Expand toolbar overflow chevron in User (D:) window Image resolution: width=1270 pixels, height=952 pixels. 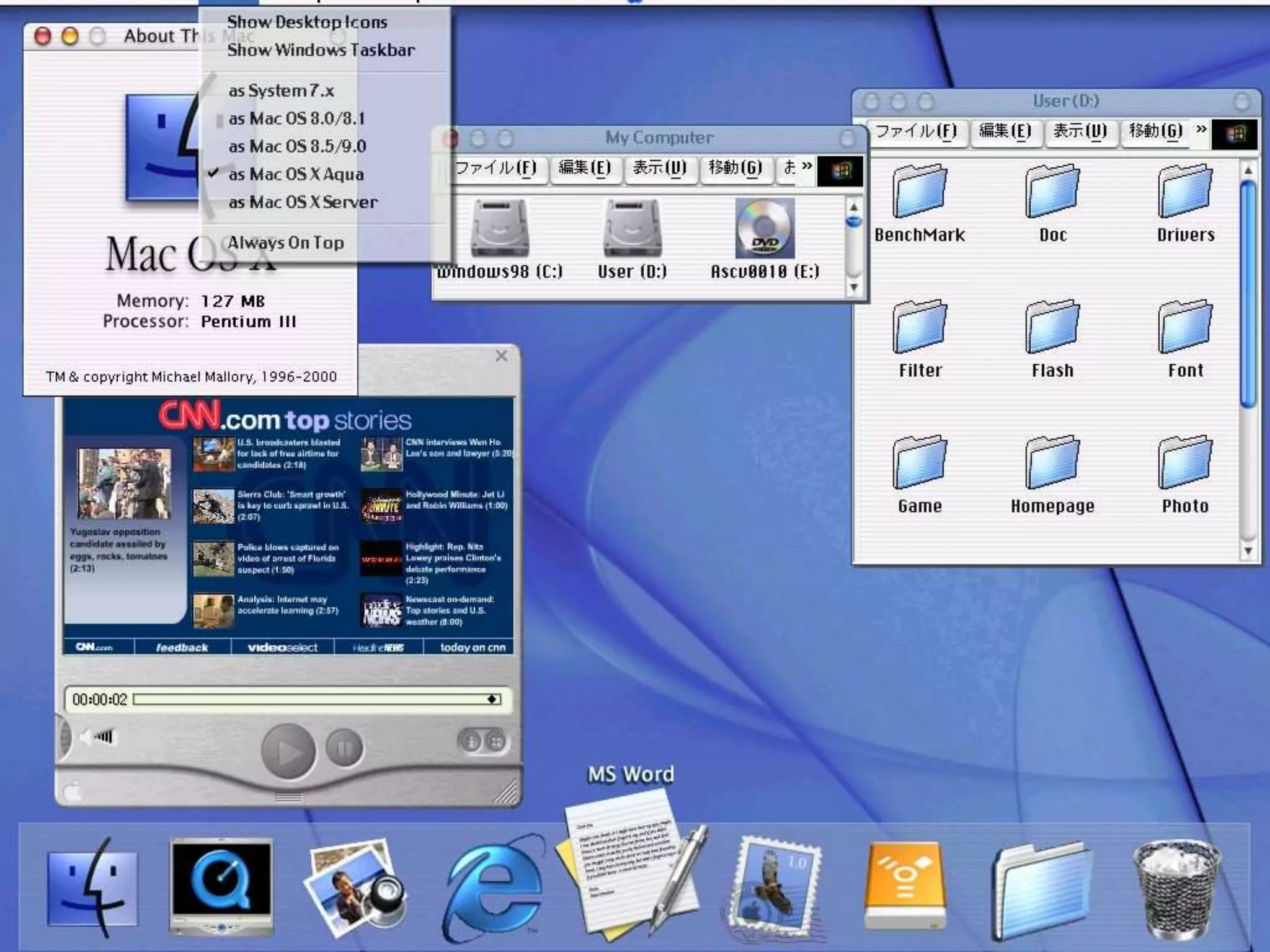click(1201, 129)
